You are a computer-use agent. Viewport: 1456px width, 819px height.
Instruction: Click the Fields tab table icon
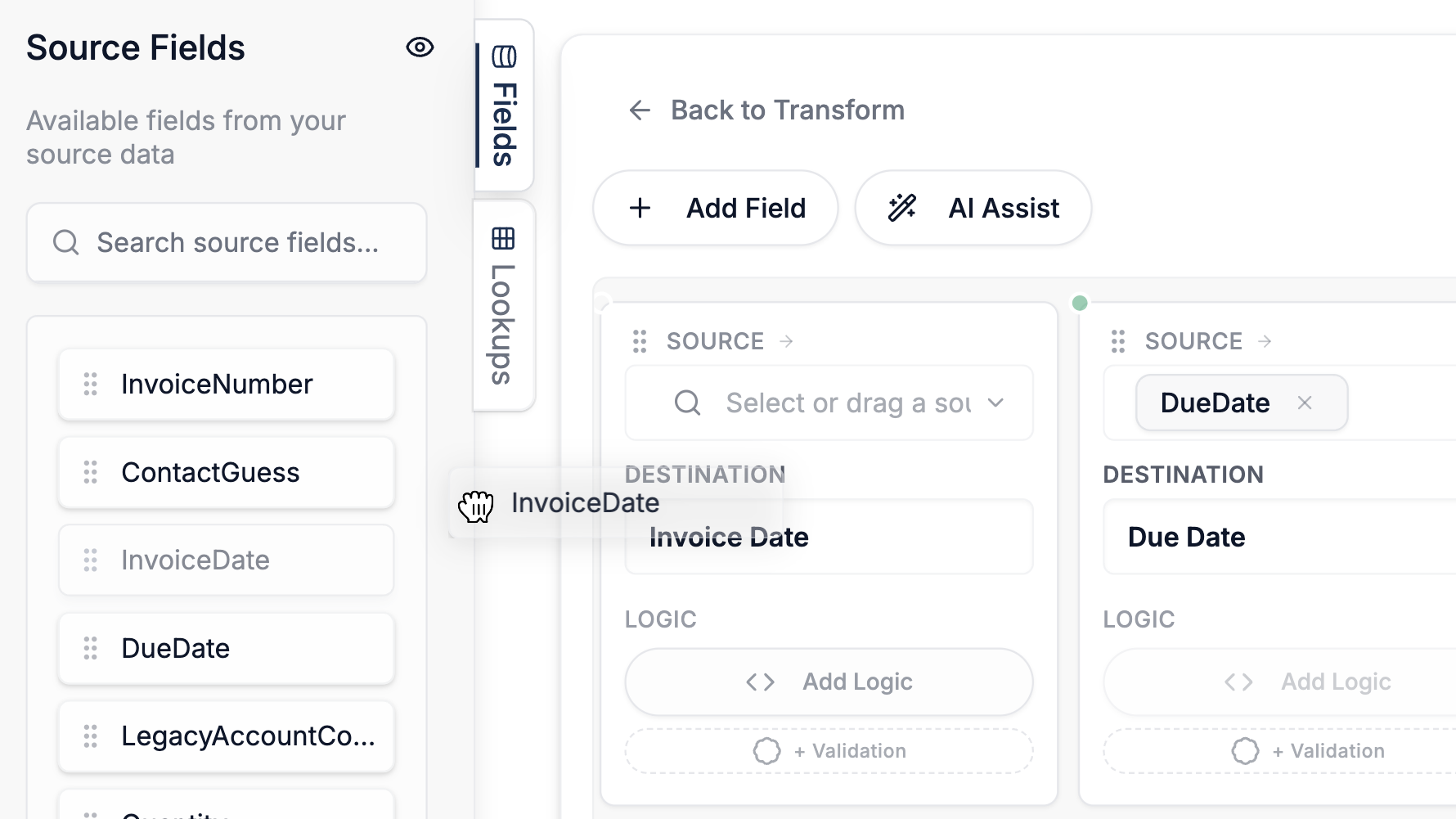tap(505, 56)
